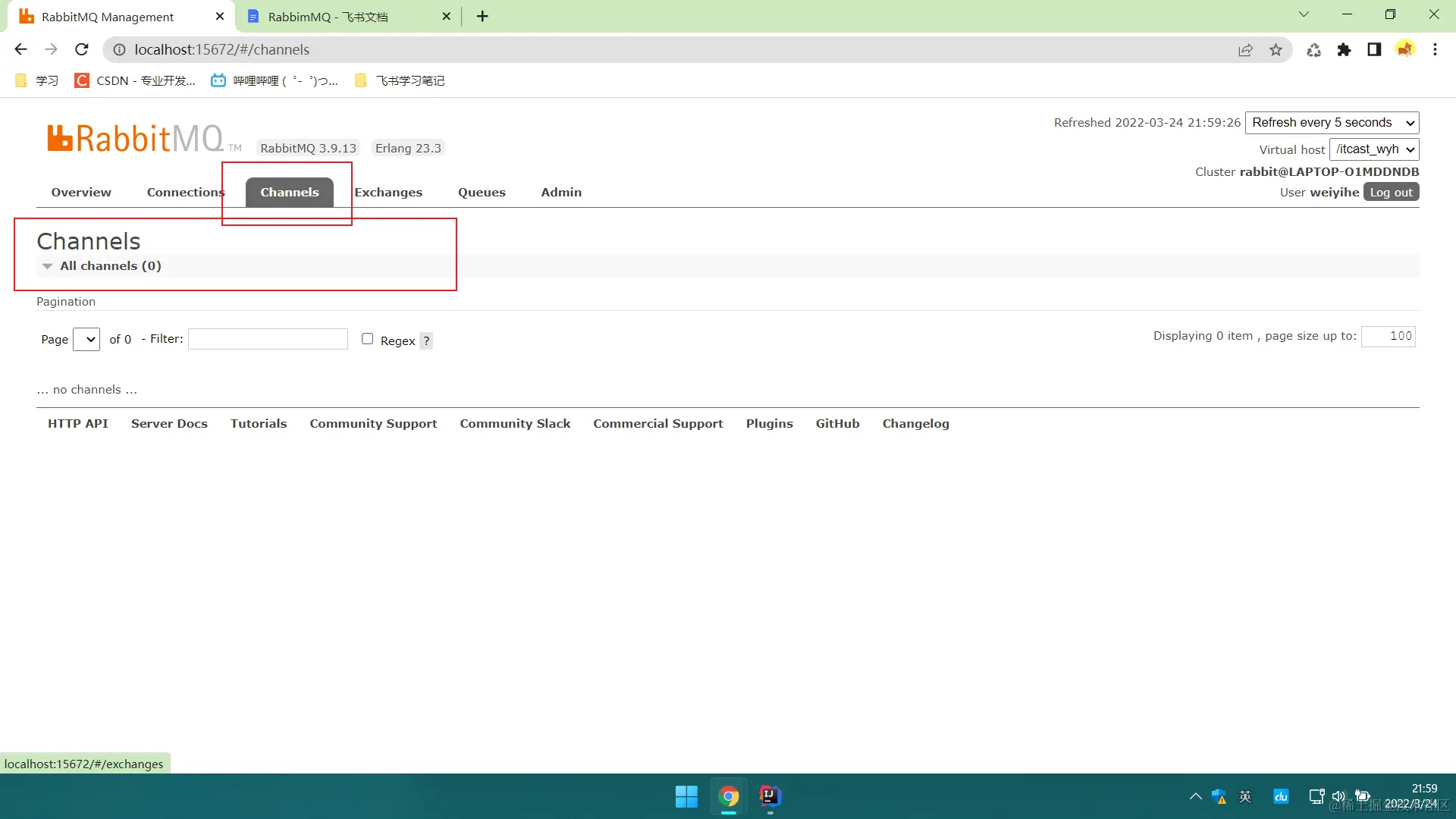Open the refresh interval dropdown
This screenshot has height=819, width=1456.
[x=1332, y=123]
